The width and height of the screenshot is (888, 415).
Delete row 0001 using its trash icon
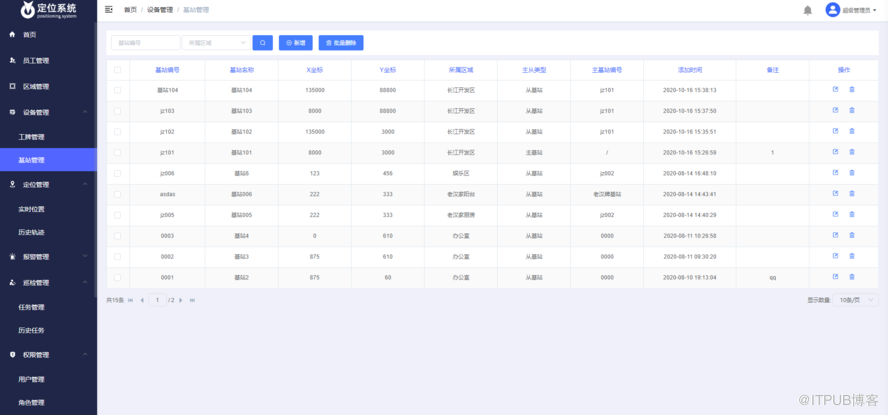point(852,277)
